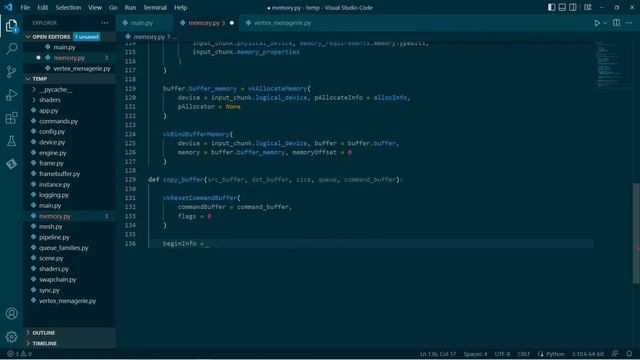Open the Selection menu

click(x=68, y=7)
